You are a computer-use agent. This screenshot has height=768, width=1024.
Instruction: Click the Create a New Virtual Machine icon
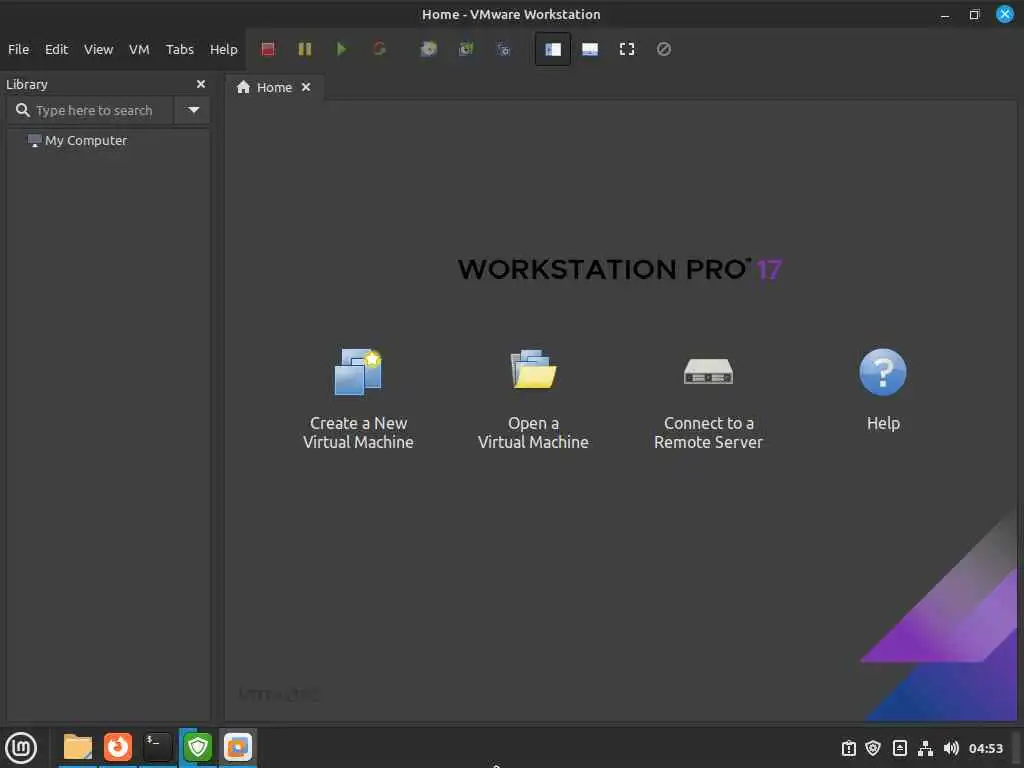(358, 372)
